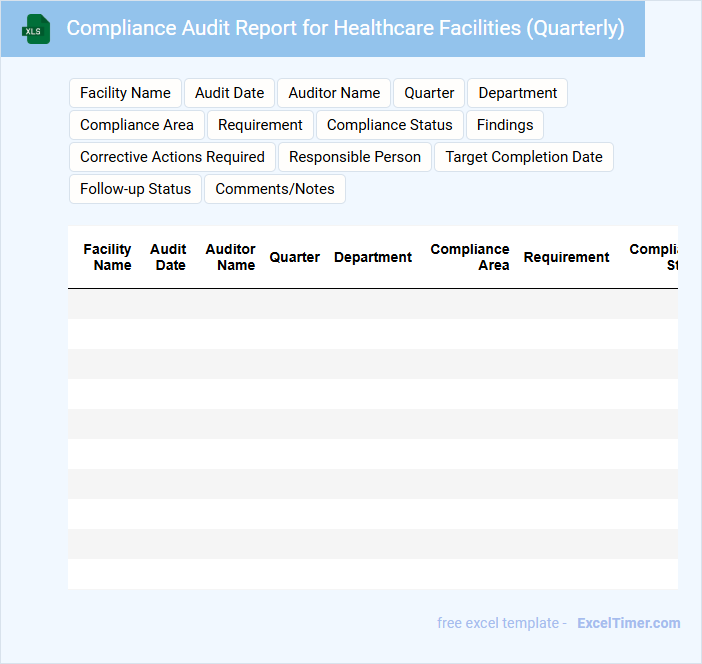The image size is (702, 664).
Task: Pick the Compliance Status tag
Action: [x=389, y=125]
